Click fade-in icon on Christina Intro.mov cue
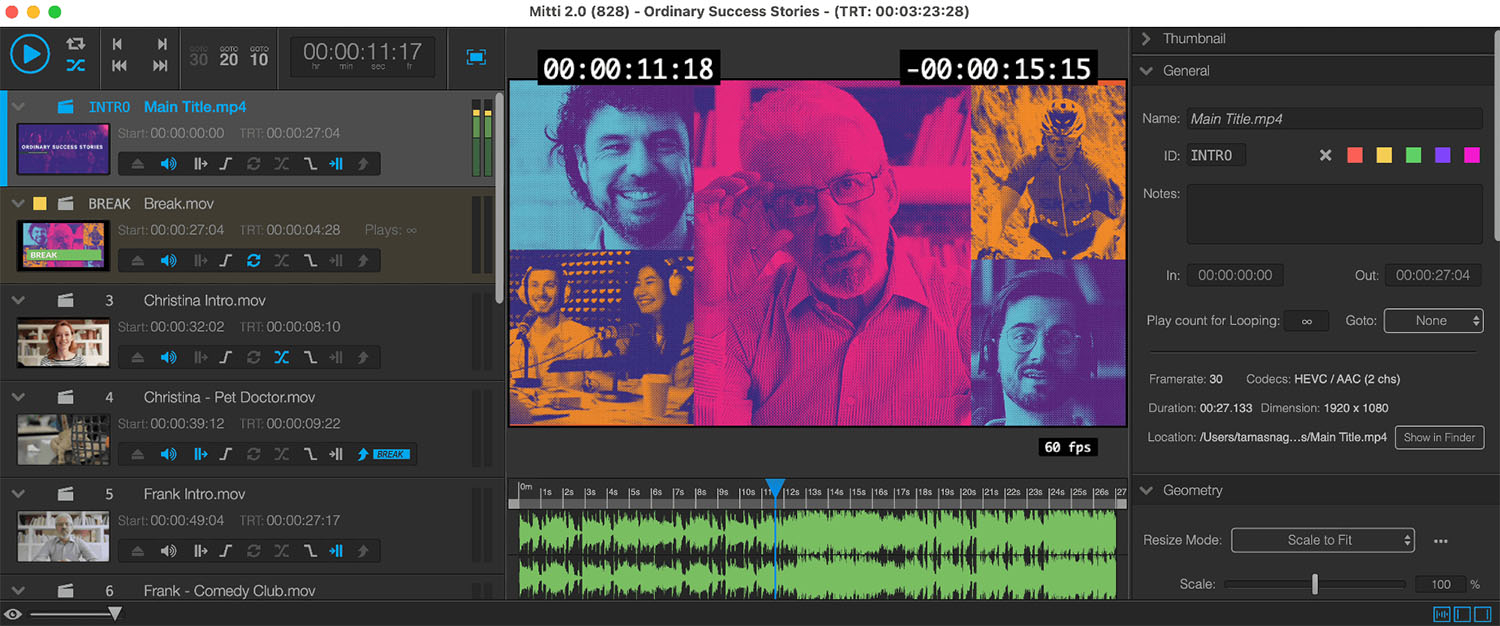The width and height of the screenshot is (1500, 626). point(226,358)
